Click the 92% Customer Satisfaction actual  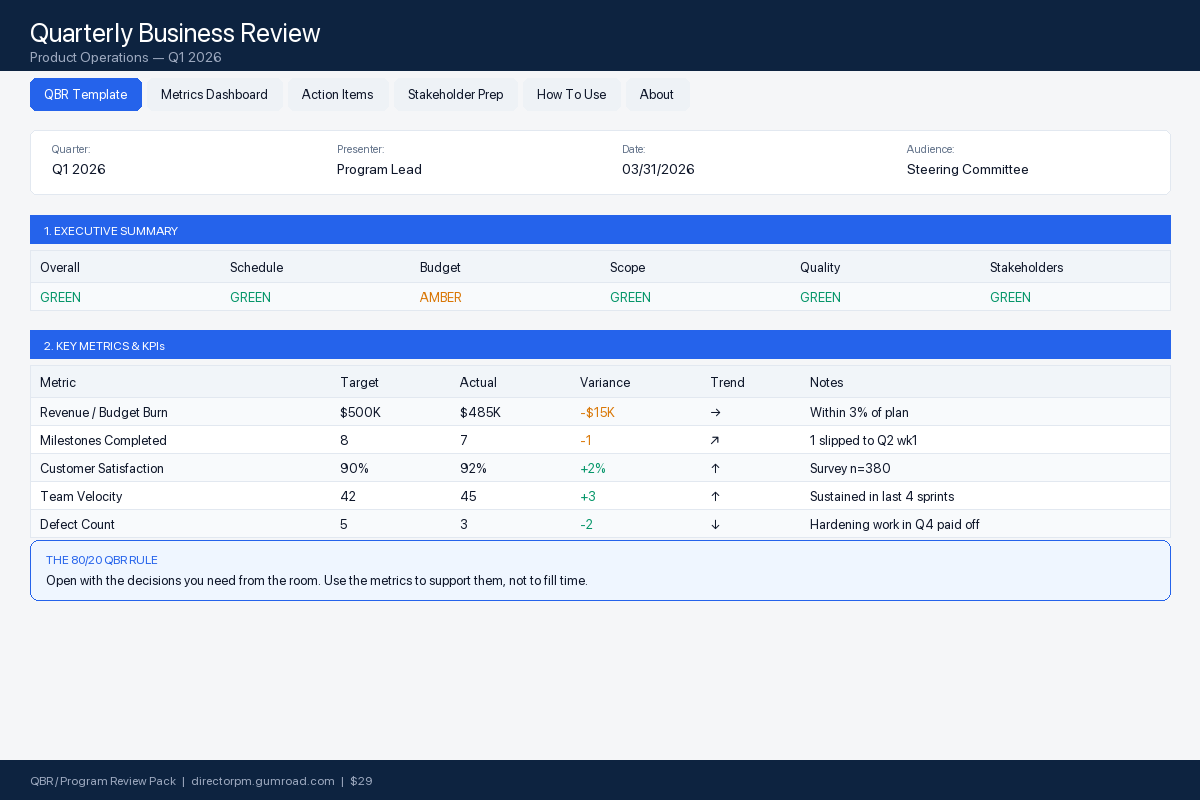coord(473,468)
